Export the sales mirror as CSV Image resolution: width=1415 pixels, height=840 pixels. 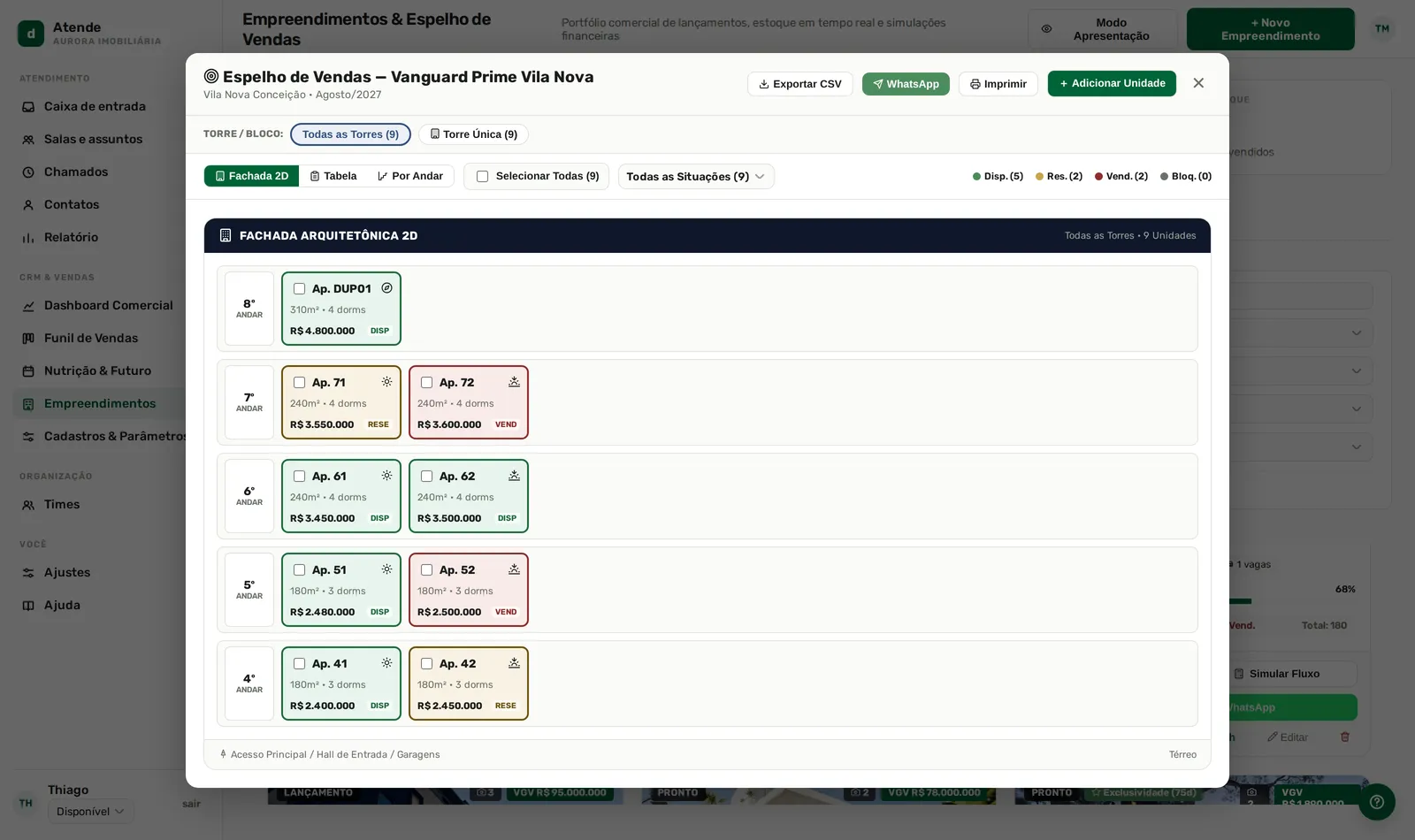(800, 84)
